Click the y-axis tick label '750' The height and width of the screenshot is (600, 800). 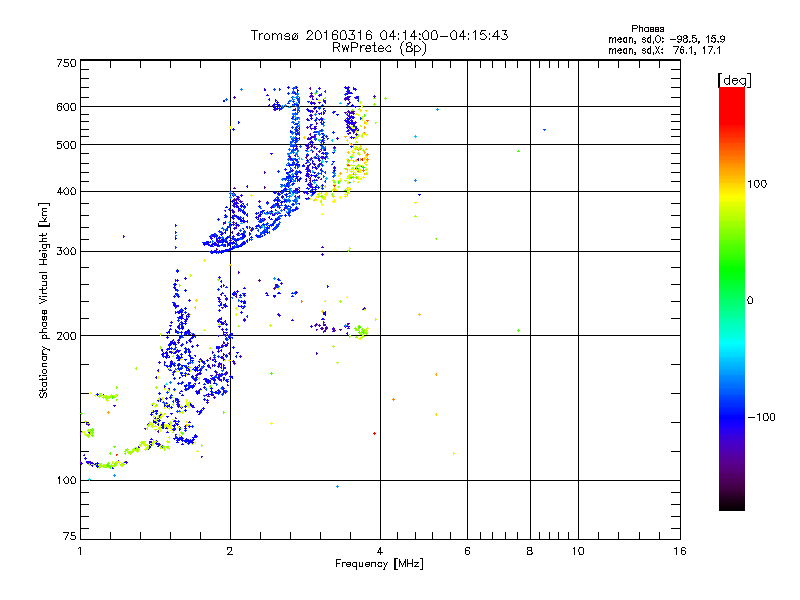pos(66,63)
